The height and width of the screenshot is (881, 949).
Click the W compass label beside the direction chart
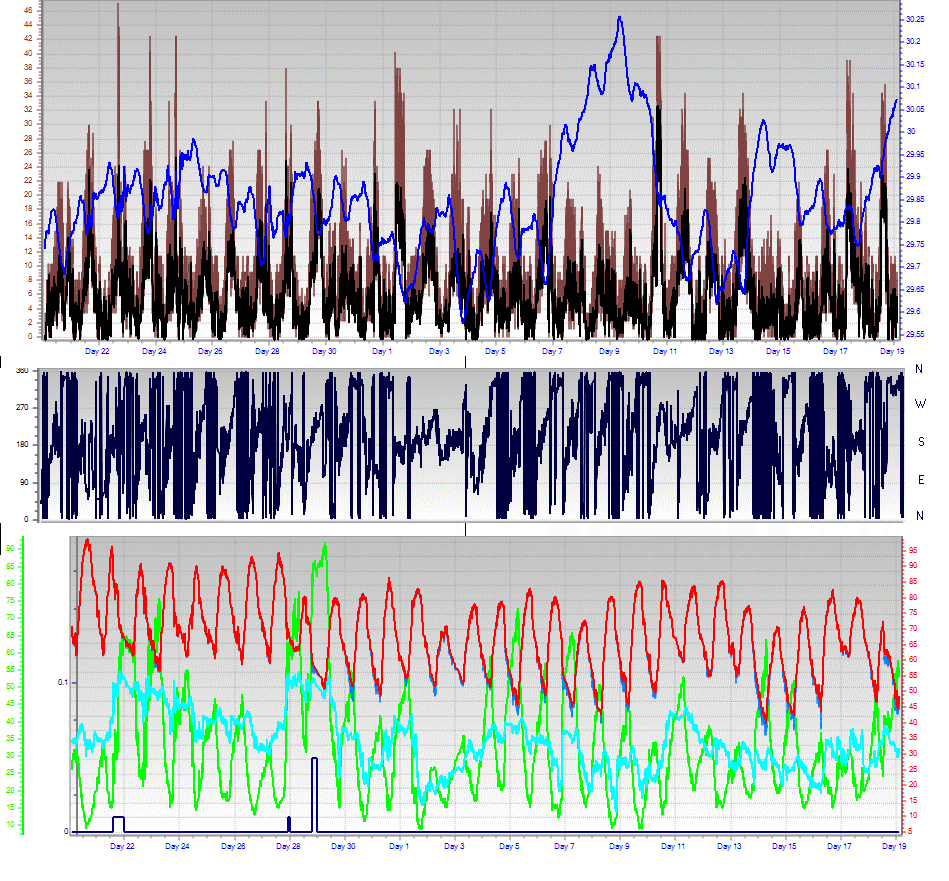click(920, 404)
